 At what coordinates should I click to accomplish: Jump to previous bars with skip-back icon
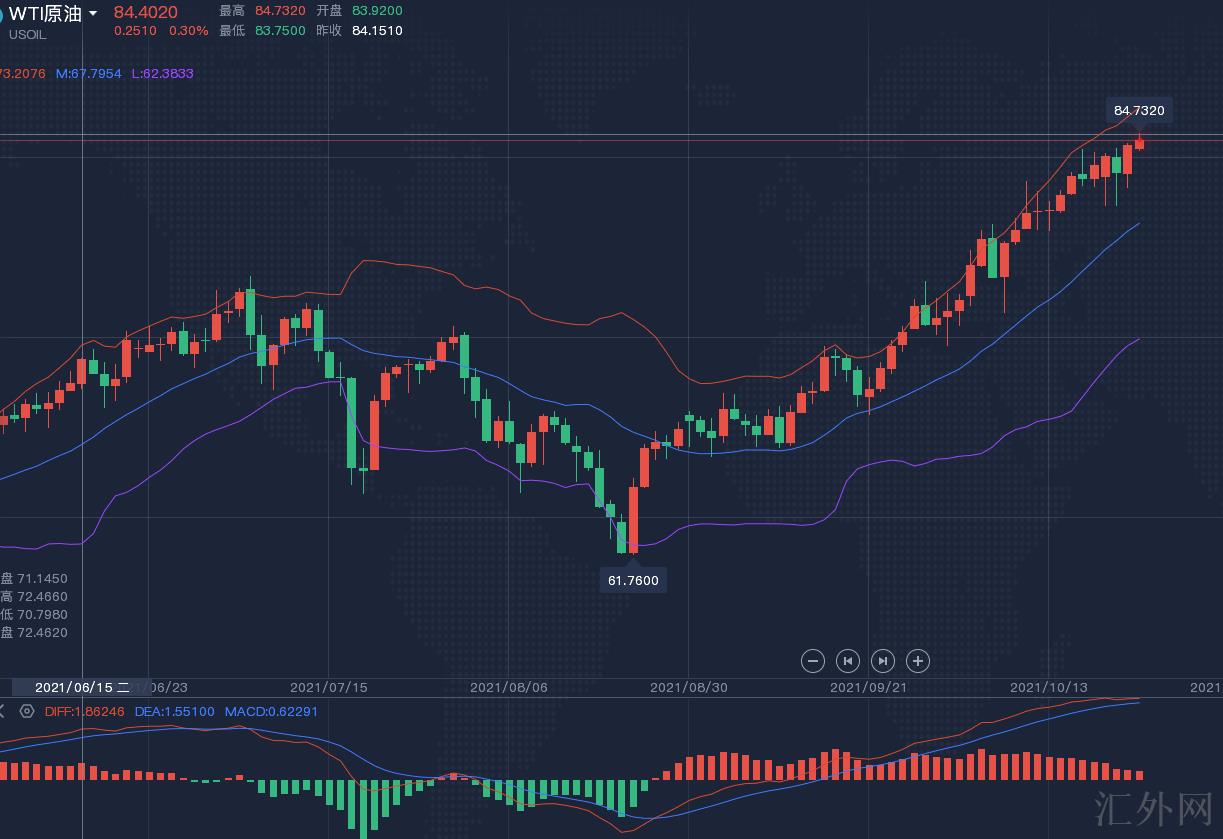pyautogui.click(x=848, y=660)
